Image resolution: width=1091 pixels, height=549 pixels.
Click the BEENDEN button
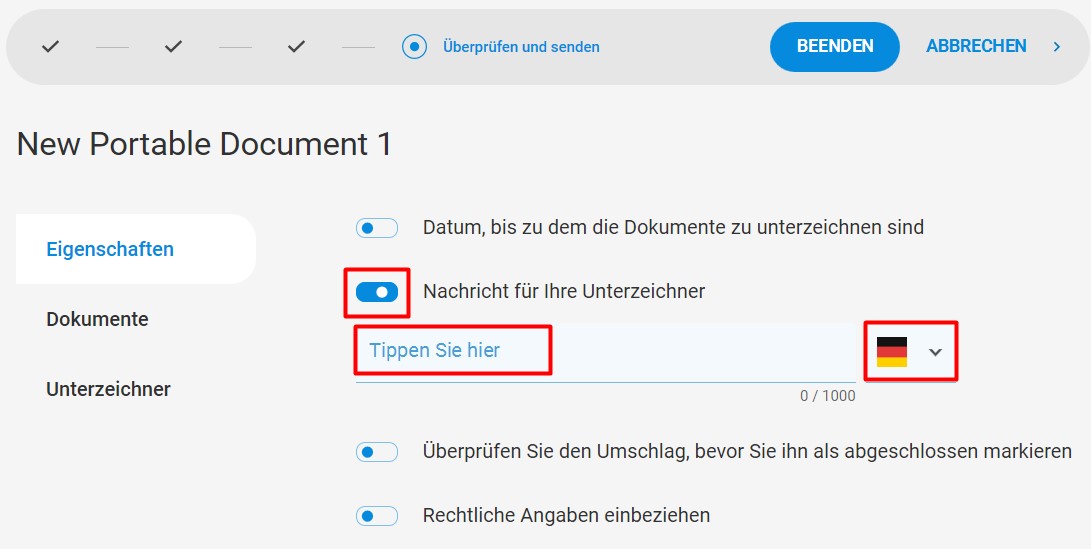(x=834, y=47)
